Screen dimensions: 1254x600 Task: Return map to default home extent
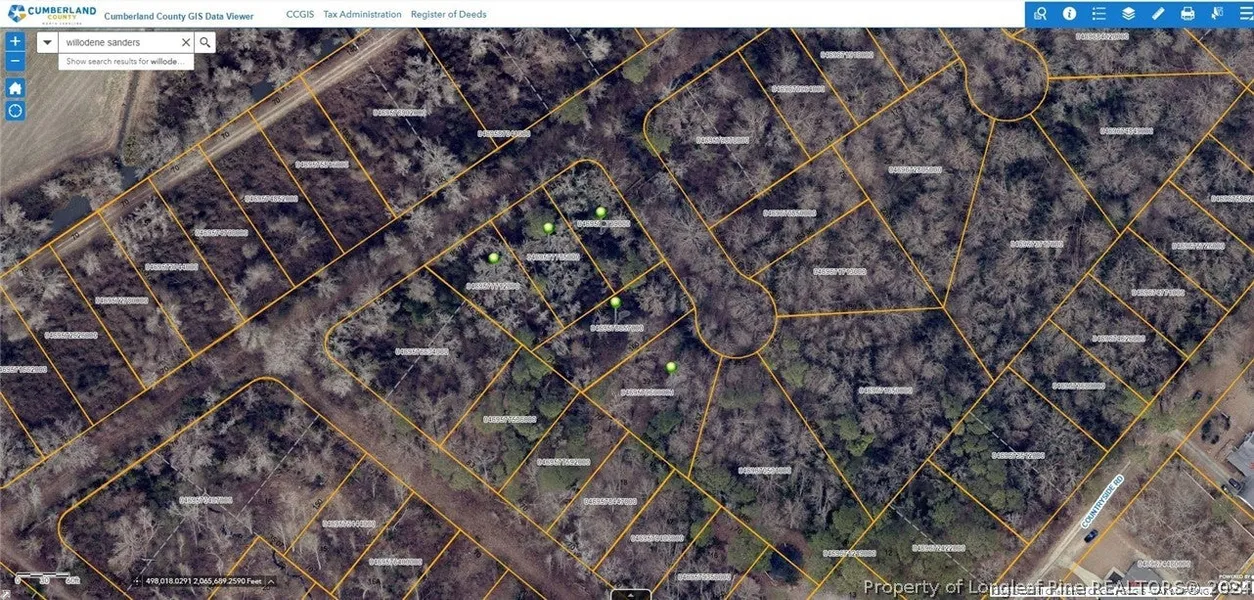15,88
